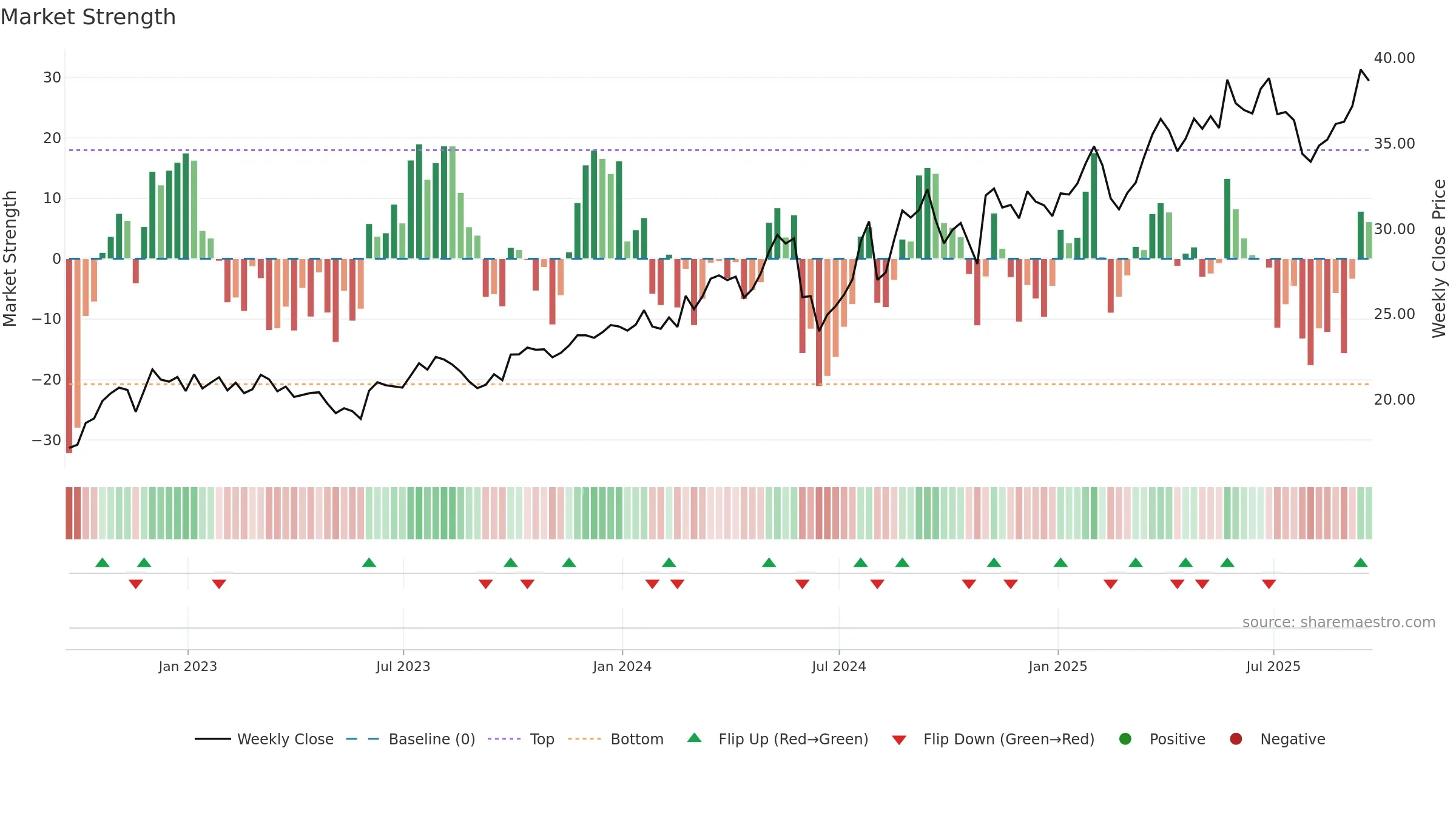Toggle the Baseline (0) legend item
1456x819 pixels.
410,739
